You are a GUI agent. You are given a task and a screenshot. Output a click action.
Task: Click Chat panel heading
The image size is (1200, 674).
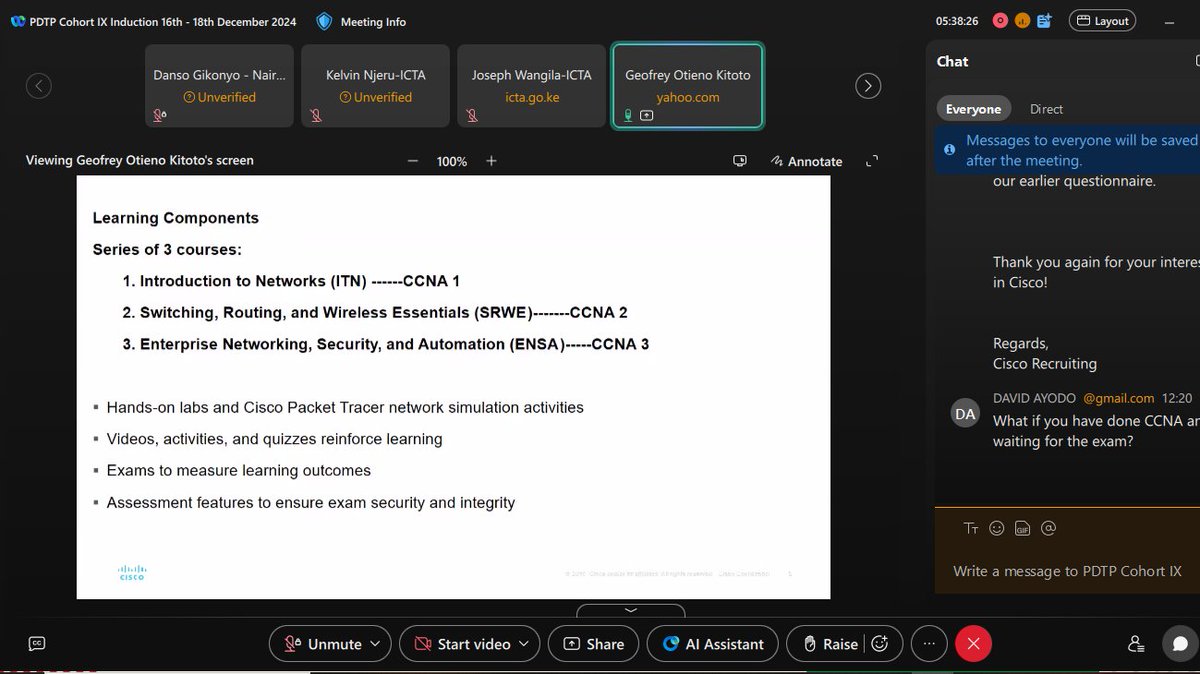952,61
